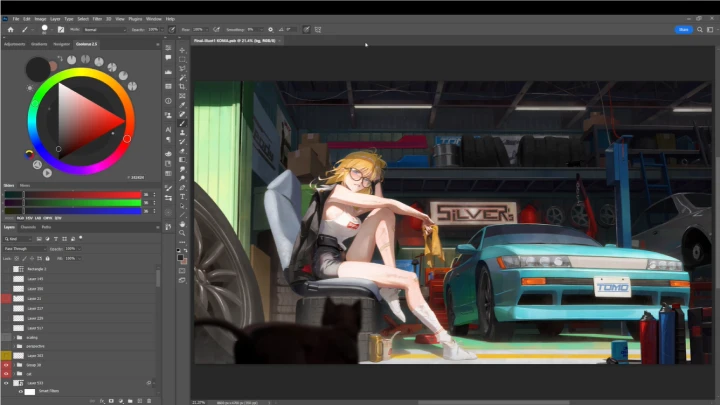Screen dimensions: 720x405
Task: Click the blue Share button
Action: (683, 29)
